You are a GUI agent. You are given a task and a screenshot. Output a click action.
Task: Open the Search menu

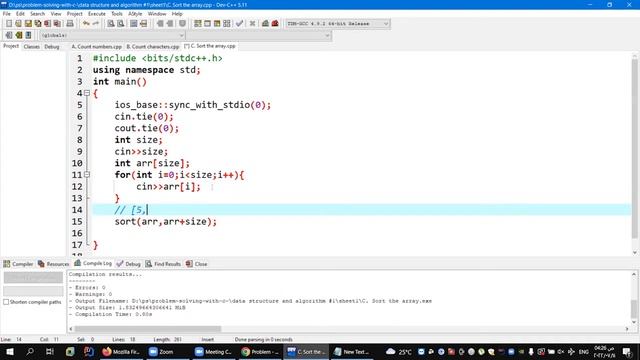pyautogui.click(x=37, y=13)
